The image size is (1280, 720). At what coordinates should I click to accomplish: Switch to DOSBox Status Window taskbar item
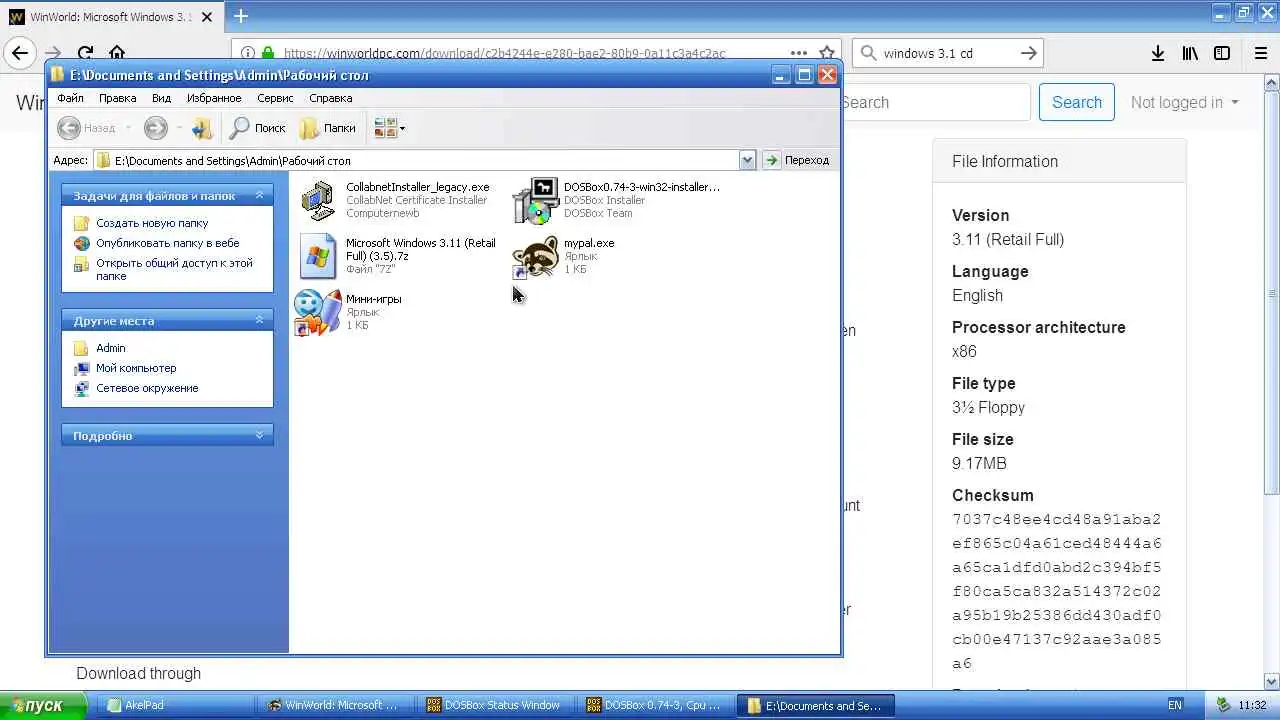[x=496, y=705]
